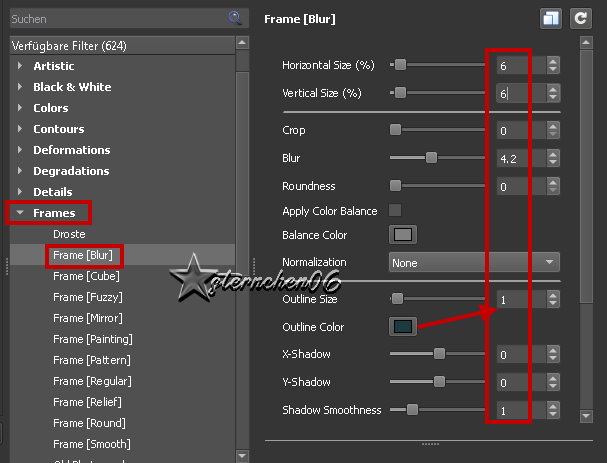Open the Normalization dropdown
607x463 pixels.
(474, 262)
